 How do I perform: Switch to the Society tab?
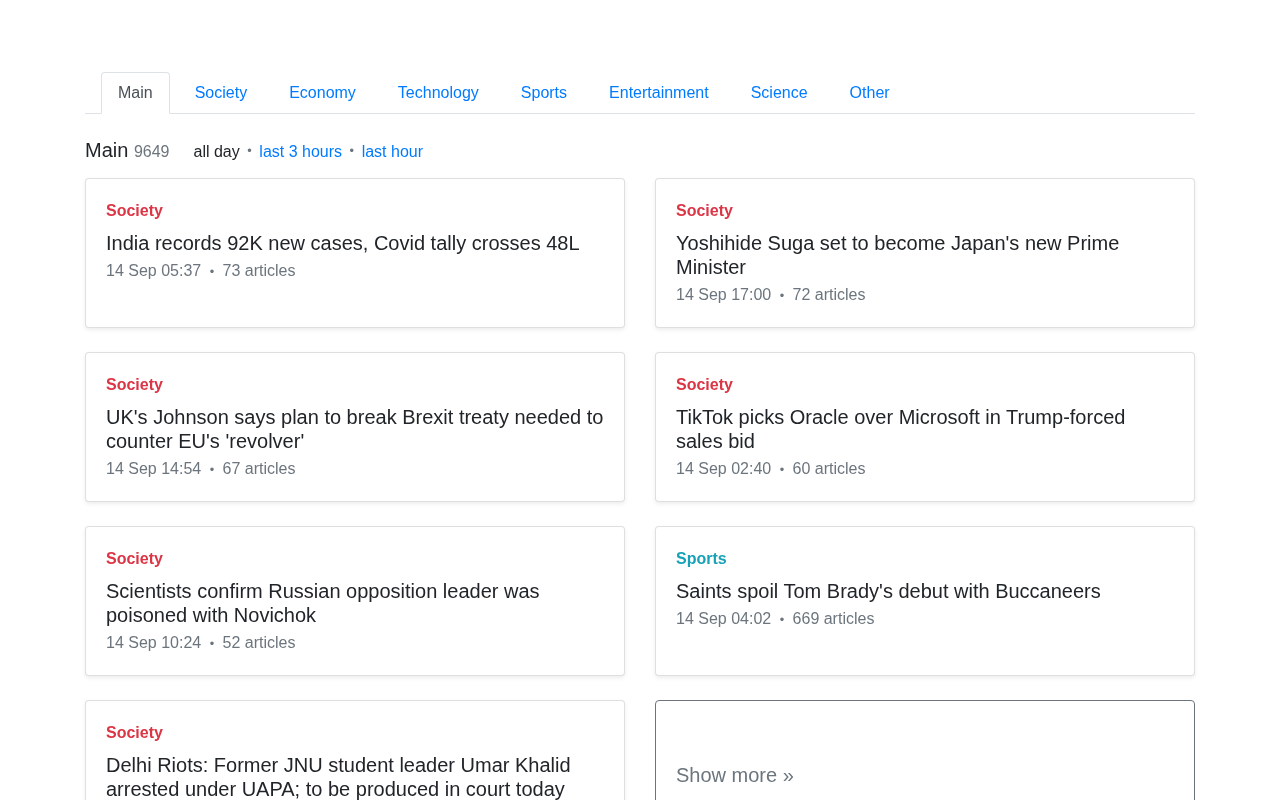click(221, 93)
